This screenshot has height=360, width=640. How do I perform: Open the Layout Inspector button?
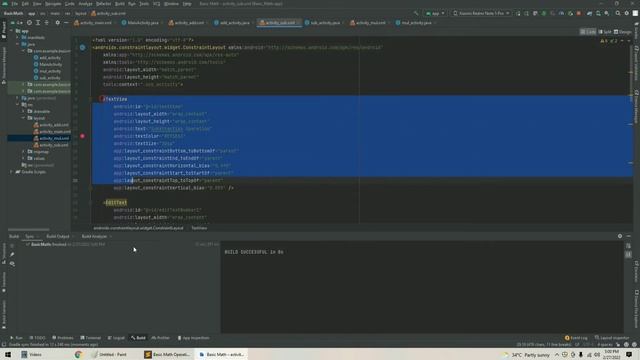pyautogui.click(x=612, y=338)
